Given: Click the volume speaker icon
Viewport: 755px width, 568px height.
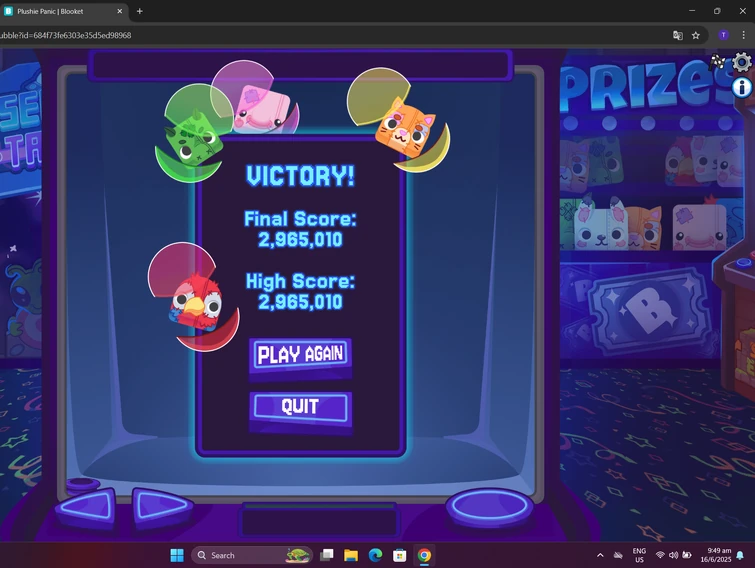Looking at the screenshot, I should tap(674, 555).
